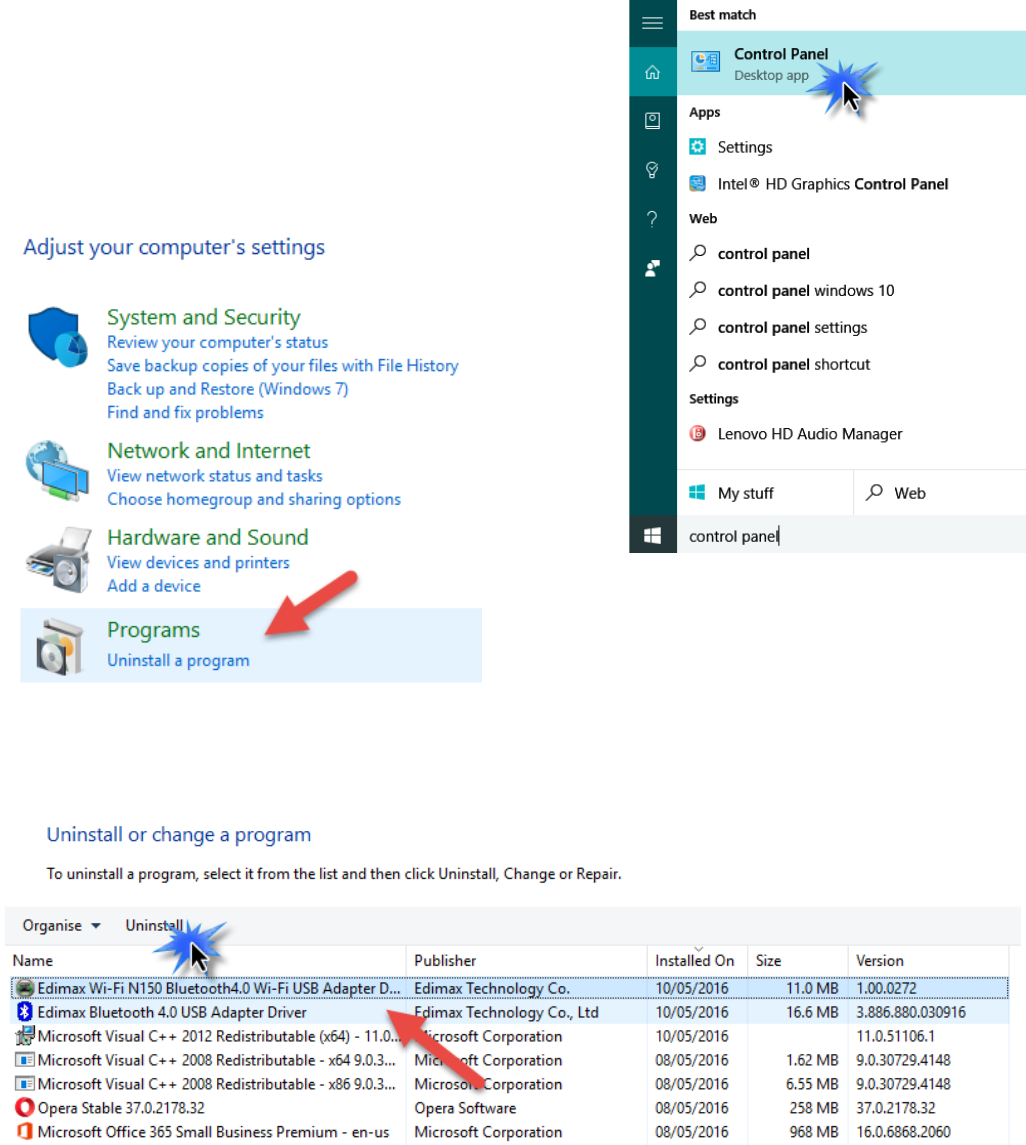The height and width of the screenshot is (1145, 1026).
Task: Switch to the My stuff search filter
Action: tap(765, 493)
